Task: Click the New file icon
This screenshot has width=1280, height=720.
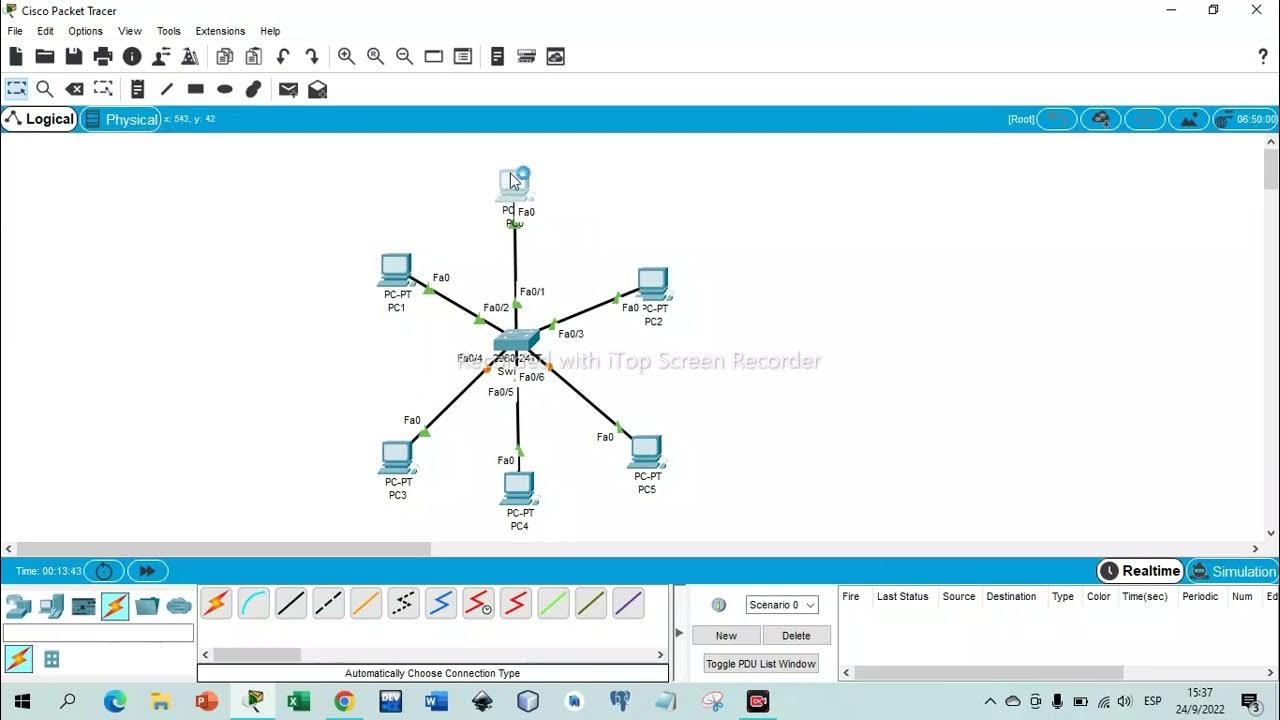Action: click(16, 57)
